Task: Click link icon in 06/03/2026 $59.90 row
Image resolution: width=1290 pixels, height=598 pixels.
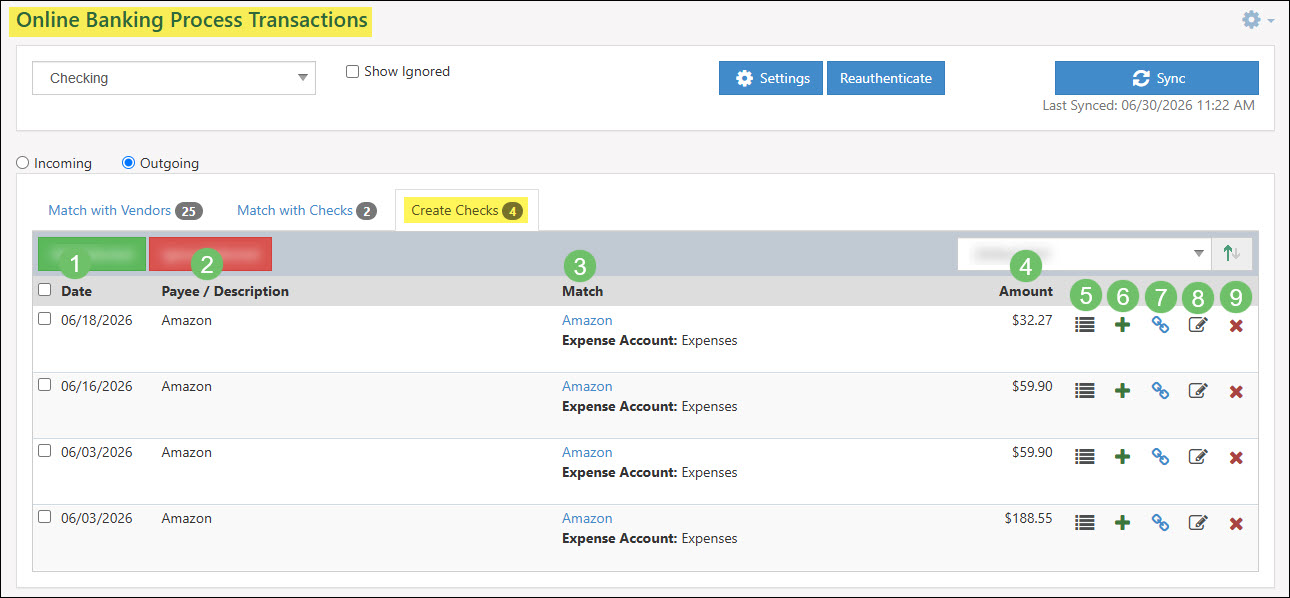Action: coord(1160,457)
